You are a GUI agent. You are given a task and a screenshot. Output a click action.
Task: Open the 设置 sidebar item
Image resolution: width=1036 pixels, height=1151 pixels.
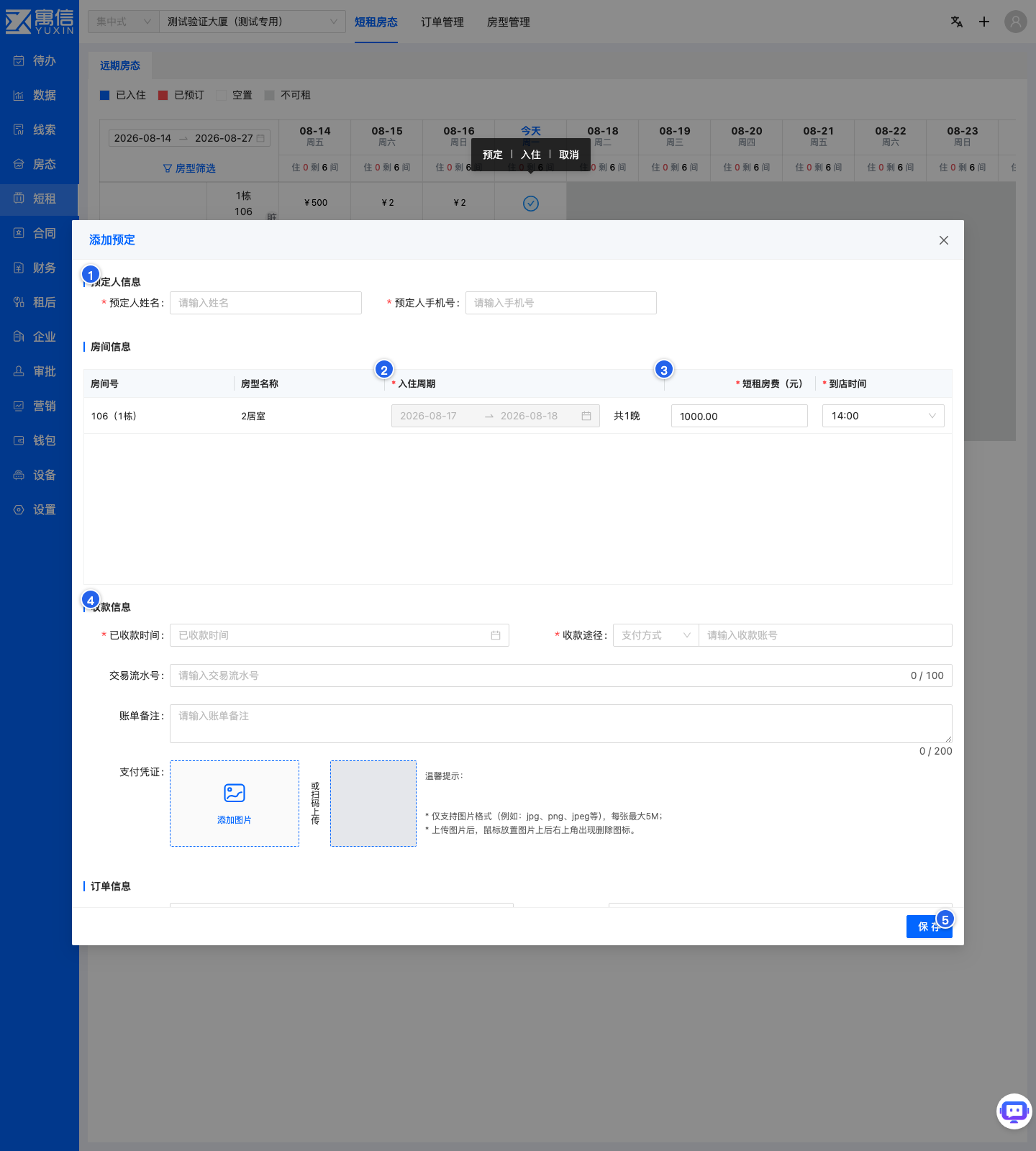point(39,509)
